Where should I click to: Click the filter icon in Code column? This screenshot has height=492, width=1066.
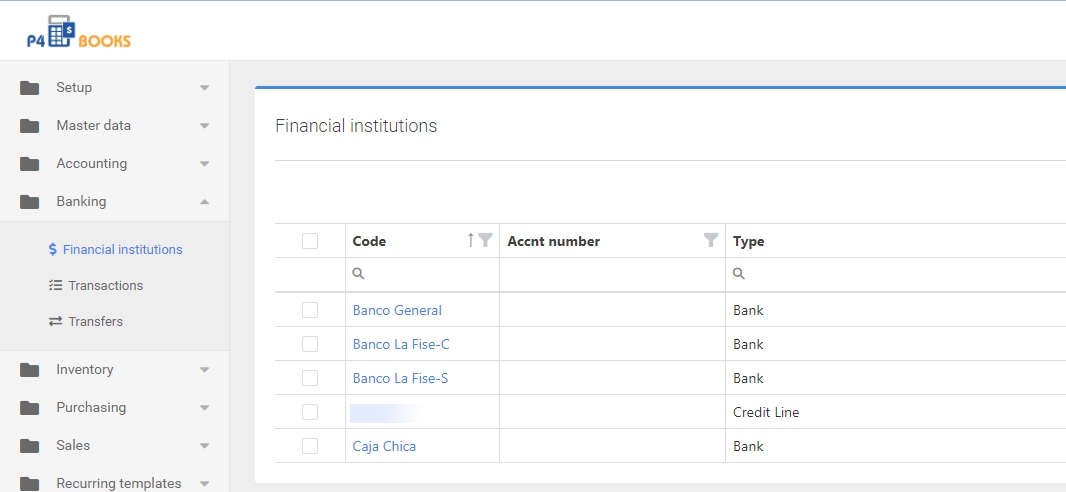tap(485, 240)
